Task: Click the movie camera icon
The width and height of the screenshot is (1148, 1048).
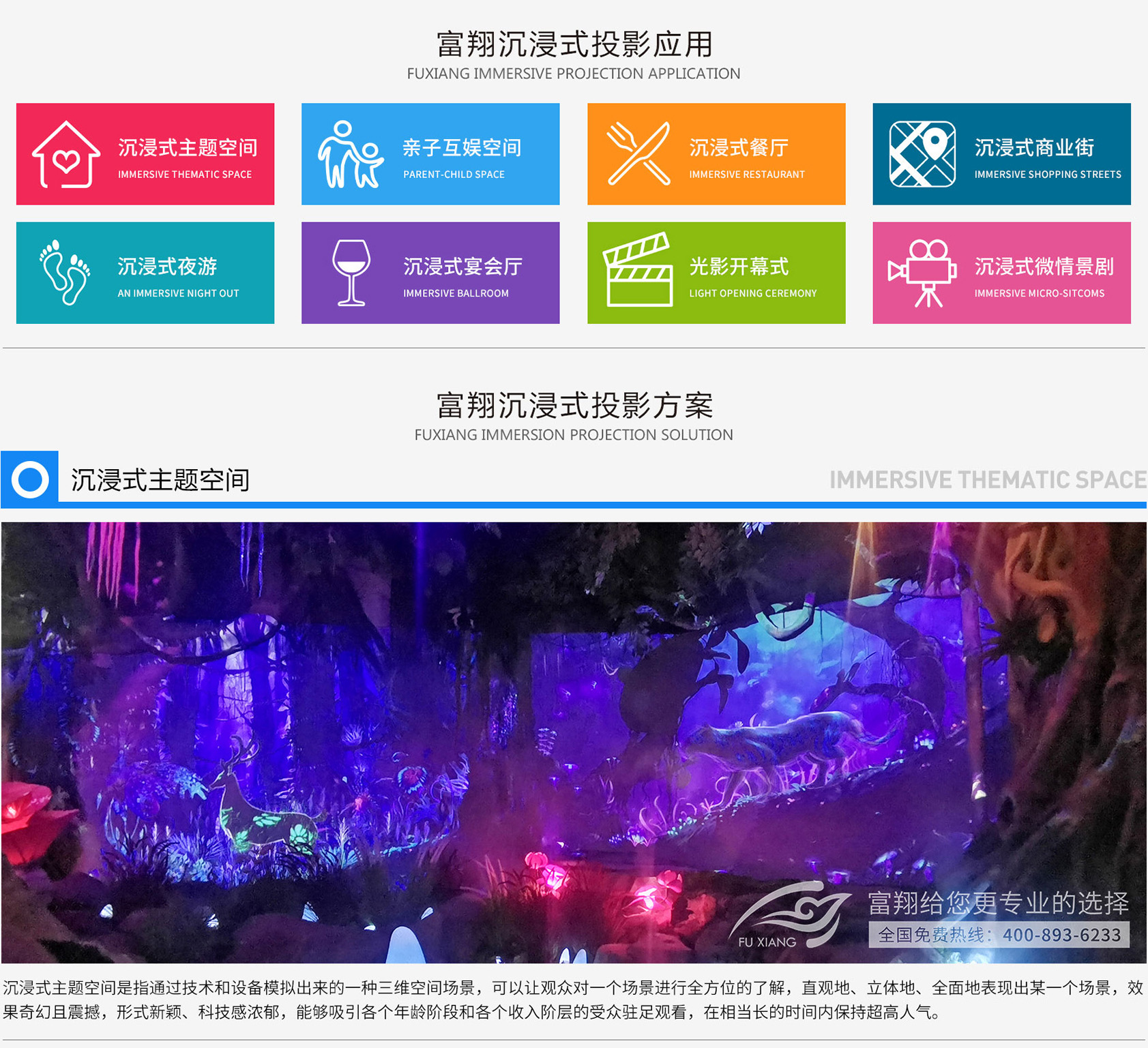Action: (922, 273)
